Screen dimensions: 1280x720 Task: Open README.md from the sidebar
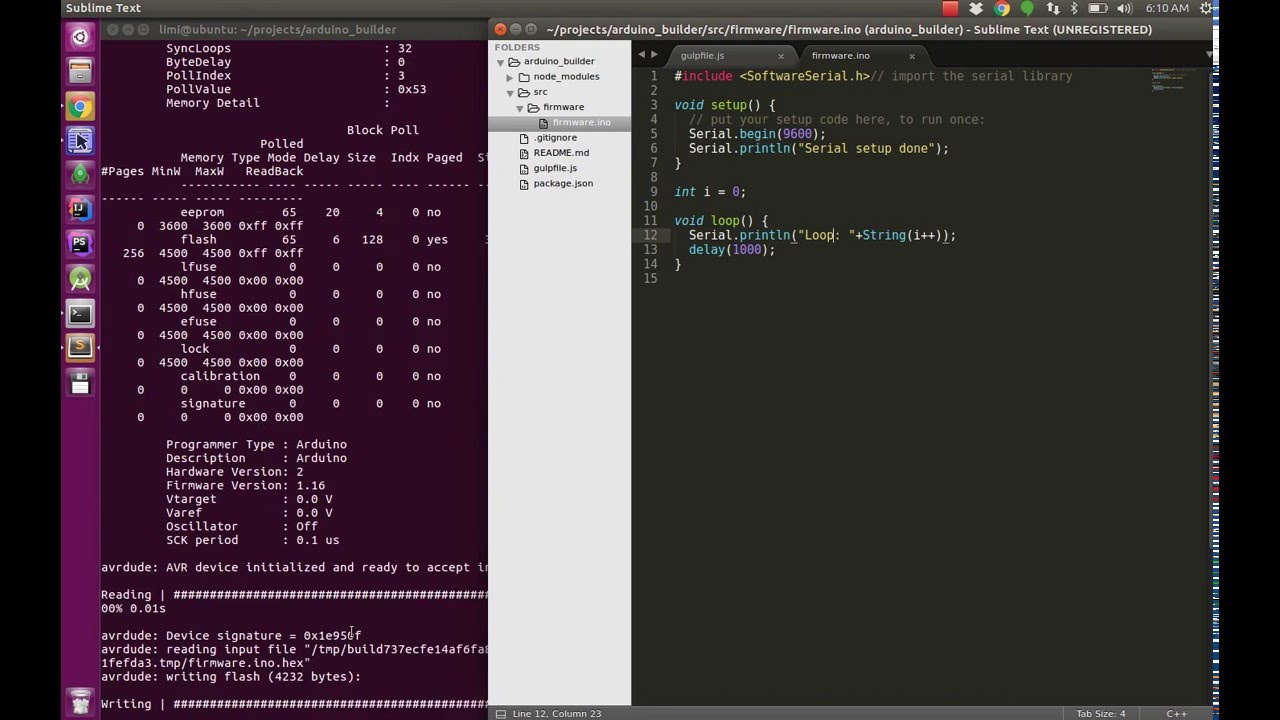[x=559, y=153]
